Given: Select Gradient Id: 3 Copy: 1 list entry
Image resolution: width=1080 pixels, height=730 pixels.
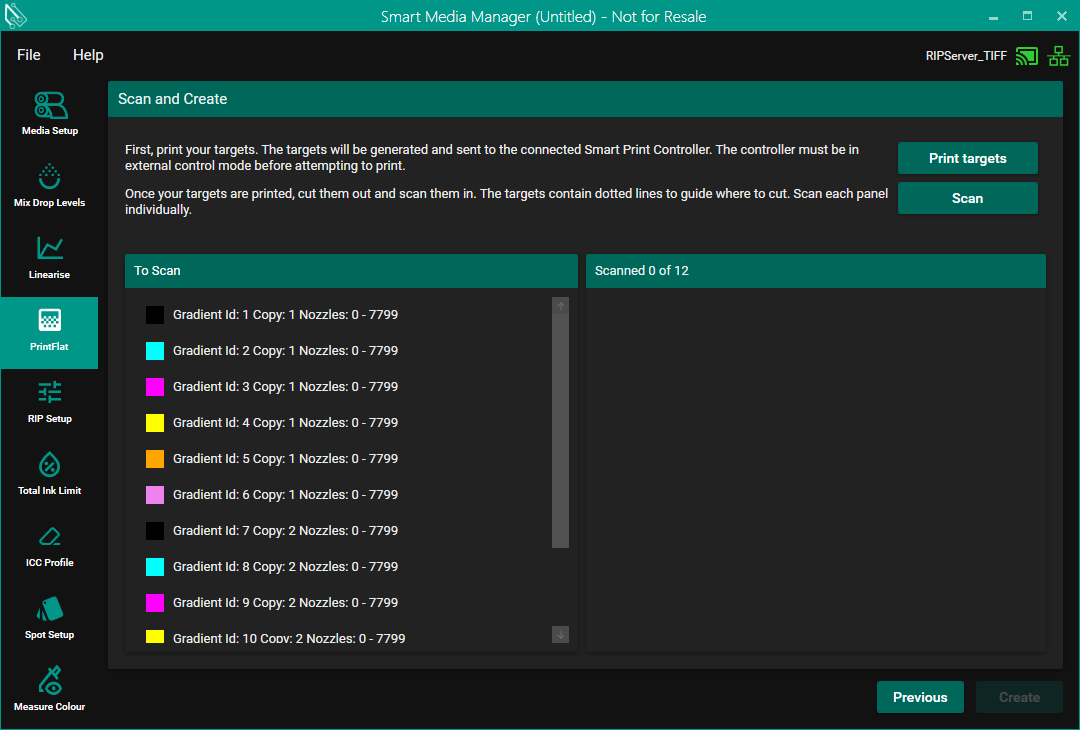Looking at the screenshot, I should [x=285, y=387].
